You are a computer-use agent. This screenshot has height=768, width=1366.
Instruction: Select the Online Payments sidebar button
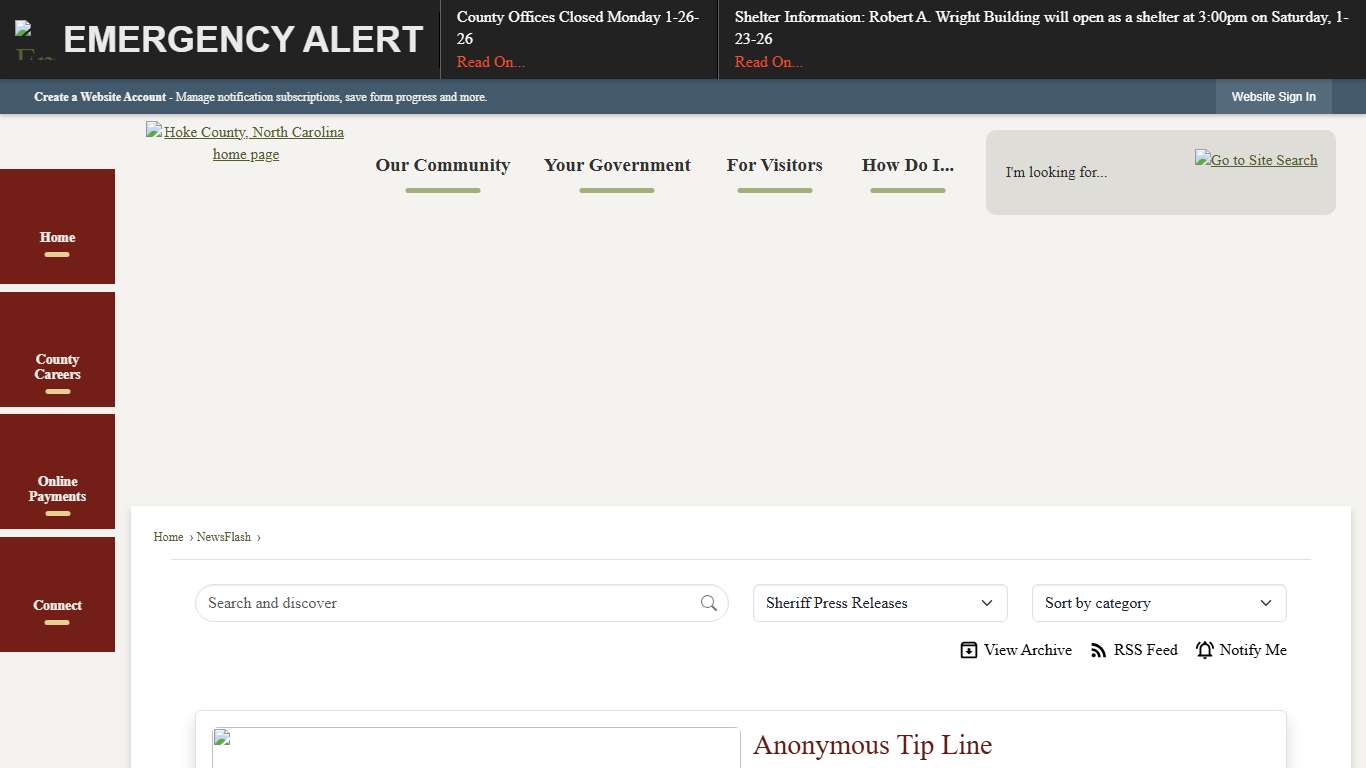pos(57,489)
